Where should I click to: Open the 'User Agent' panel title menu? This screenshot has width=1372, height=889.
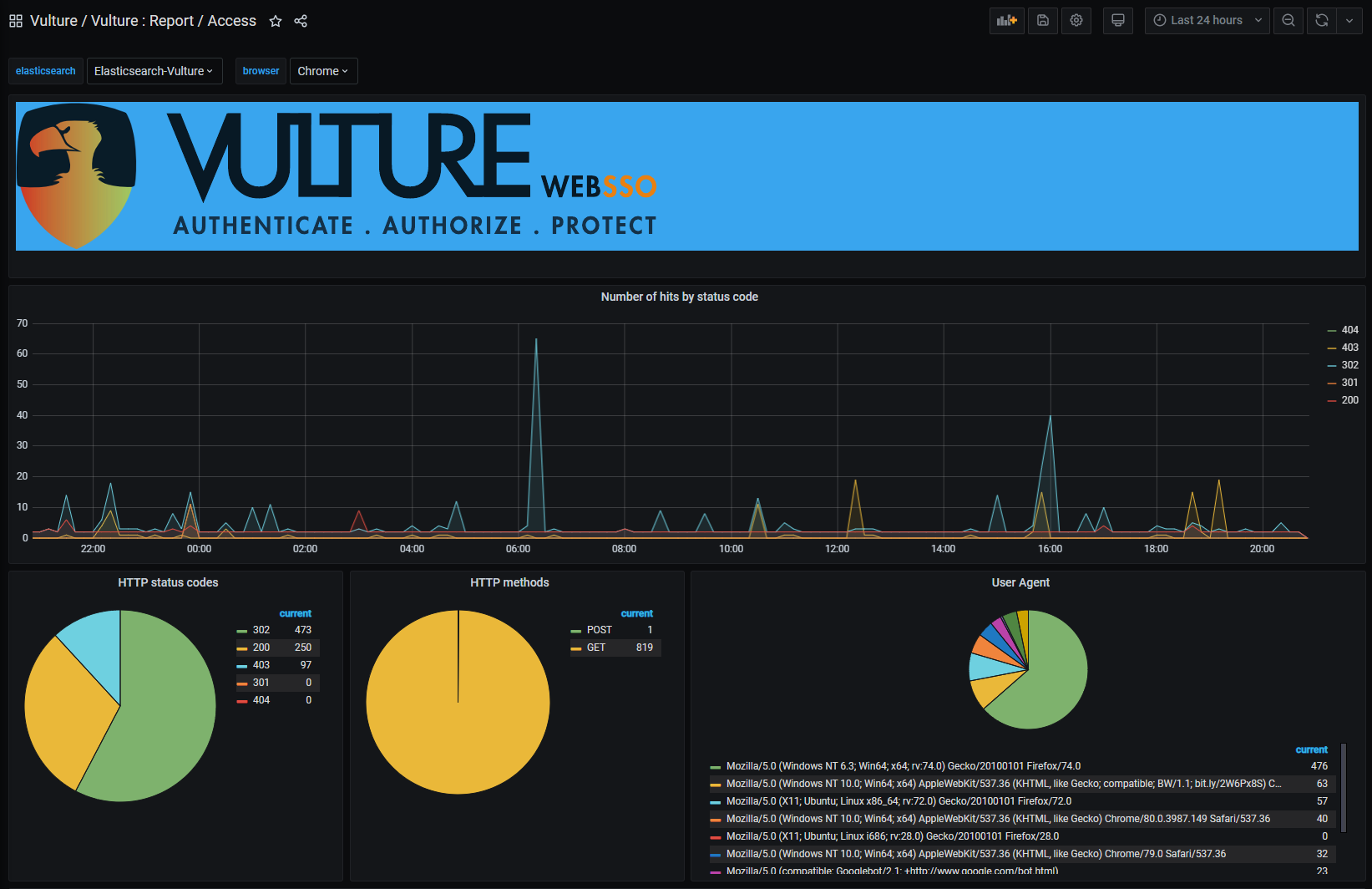click(x=1020, y=582)
